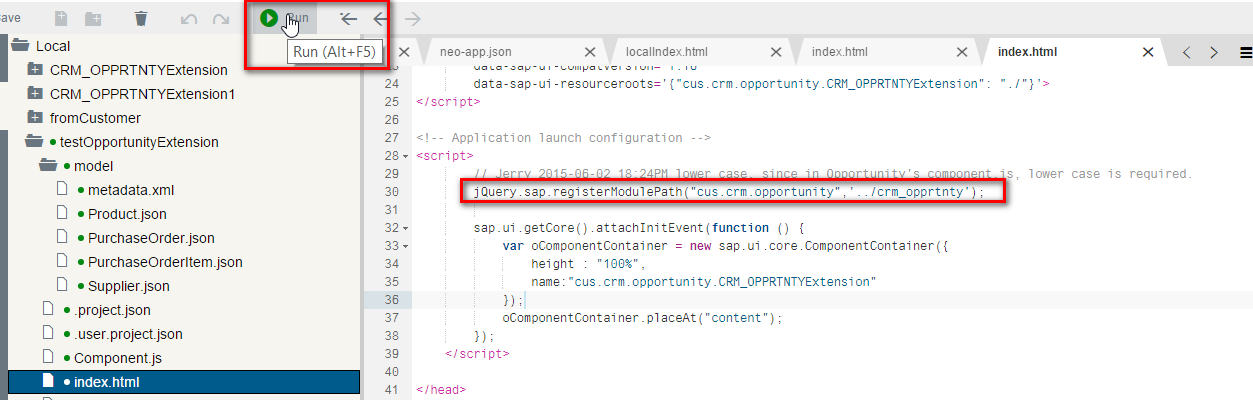The width and height of the screenshot is (1253, 400).
Task: Fold the attachInitEvent function at line 32
Action: coord(405,228)
